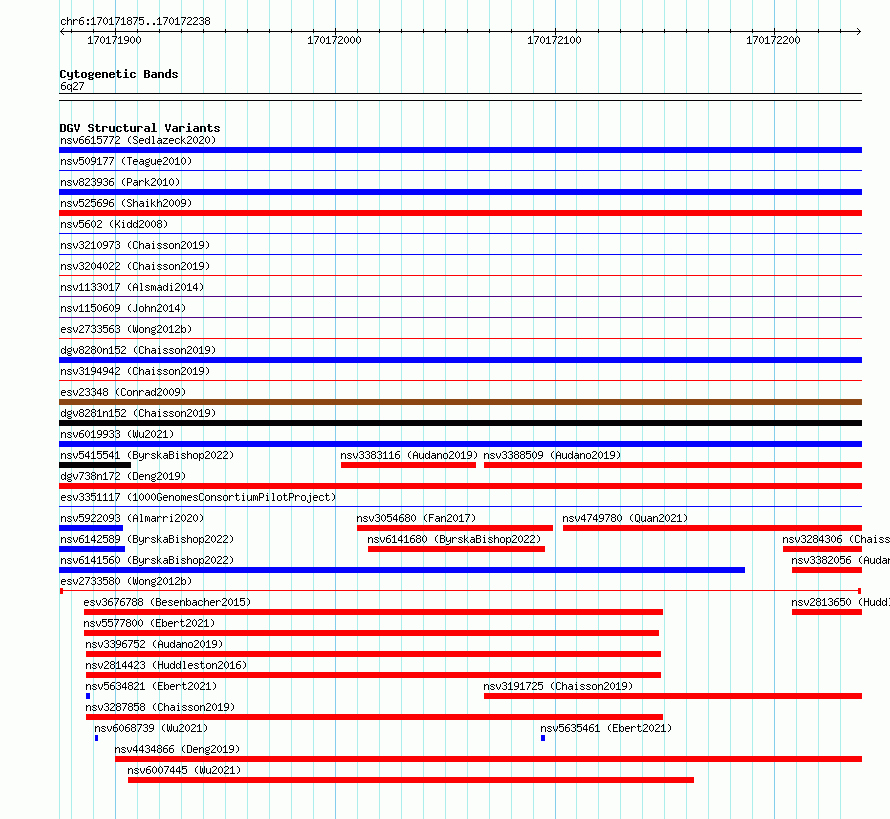This screenshot has height=819, width=890.
Task: Click the red nsv3383116 variant bar
Action: [408, 465]
